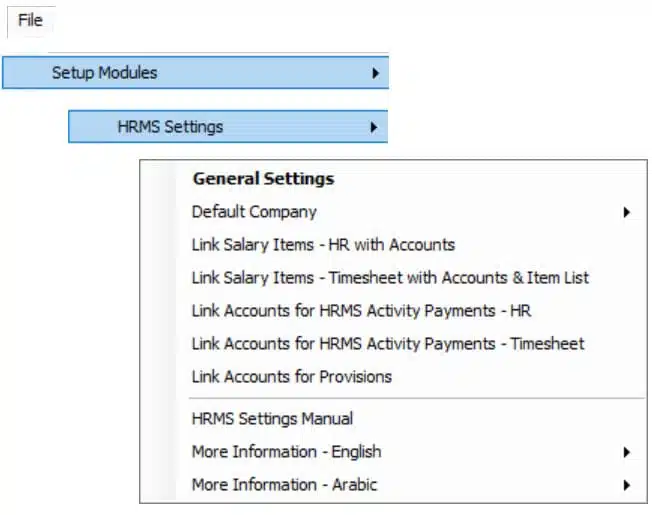Click the blank icon margin beside Link Accounts for Provisions

[x=159, y=377]
